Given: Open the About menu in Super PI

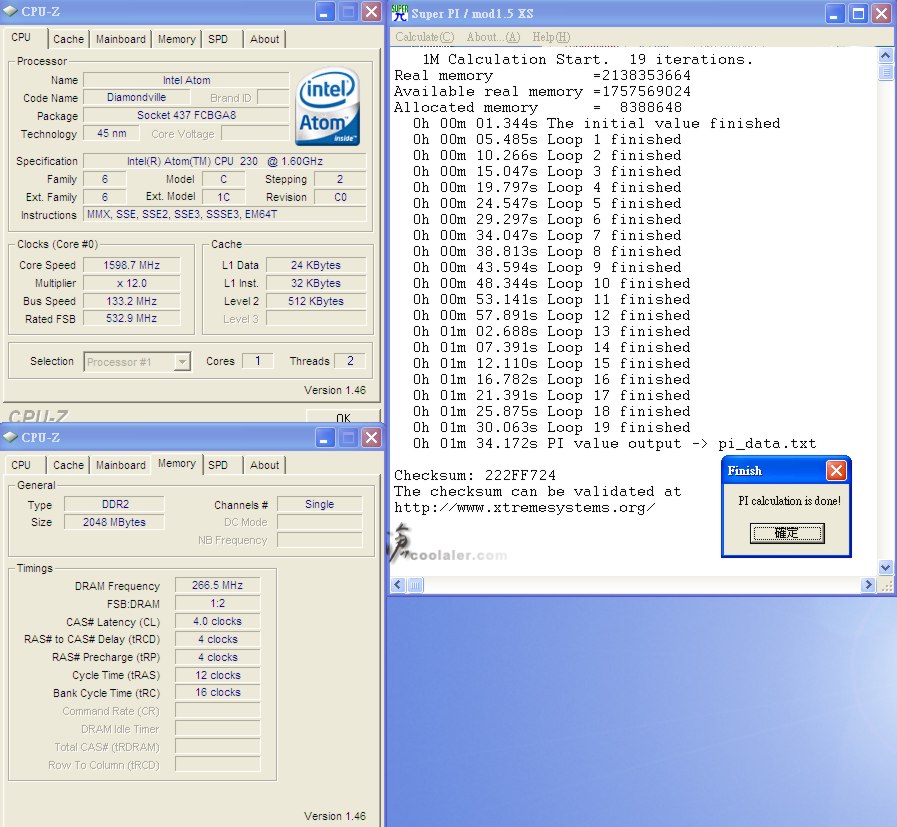Looking at the screenshot, I should pyautogui.click(x=493, y=37).
